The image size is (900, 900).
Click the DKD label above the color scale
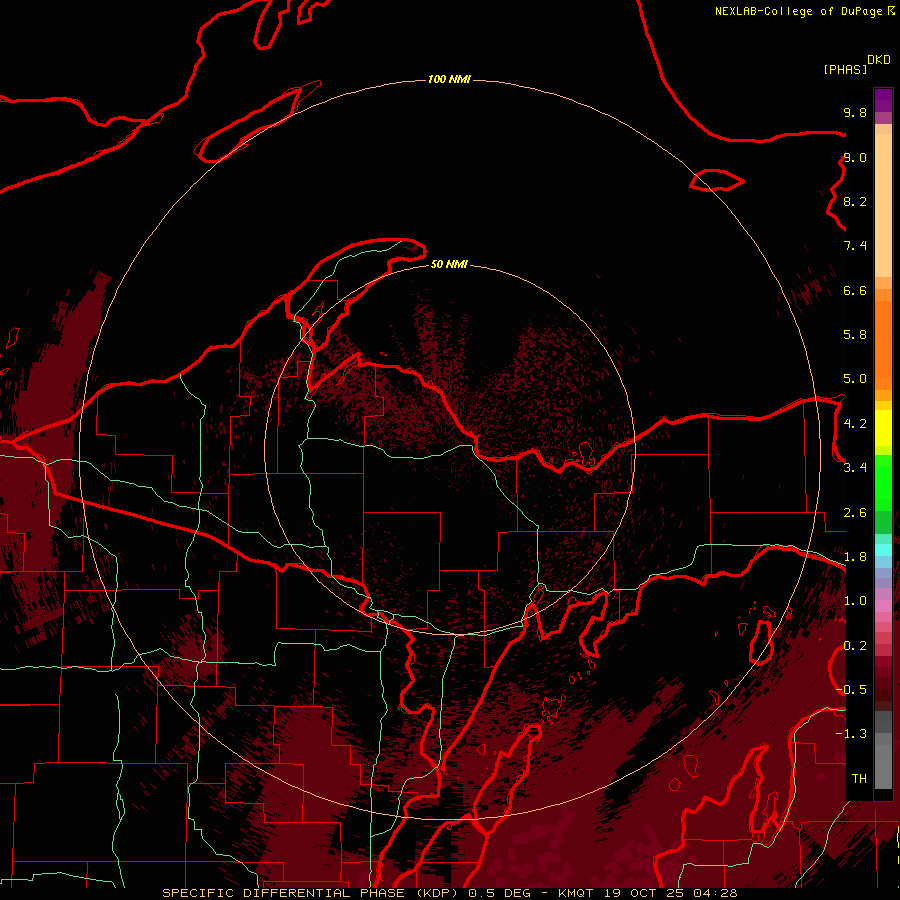click(x=879, y=60)
